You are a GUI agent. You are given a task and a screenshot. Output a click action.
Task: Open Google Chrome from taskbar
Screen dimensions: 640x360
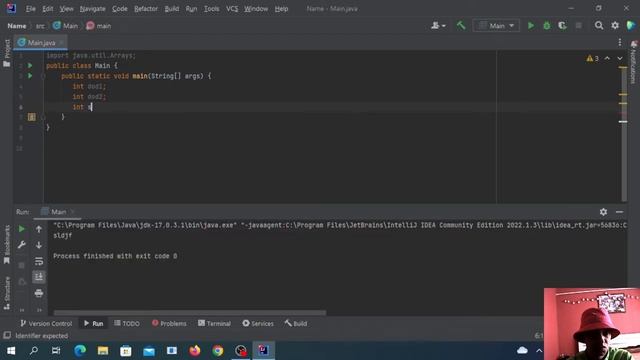click(218, 351)
